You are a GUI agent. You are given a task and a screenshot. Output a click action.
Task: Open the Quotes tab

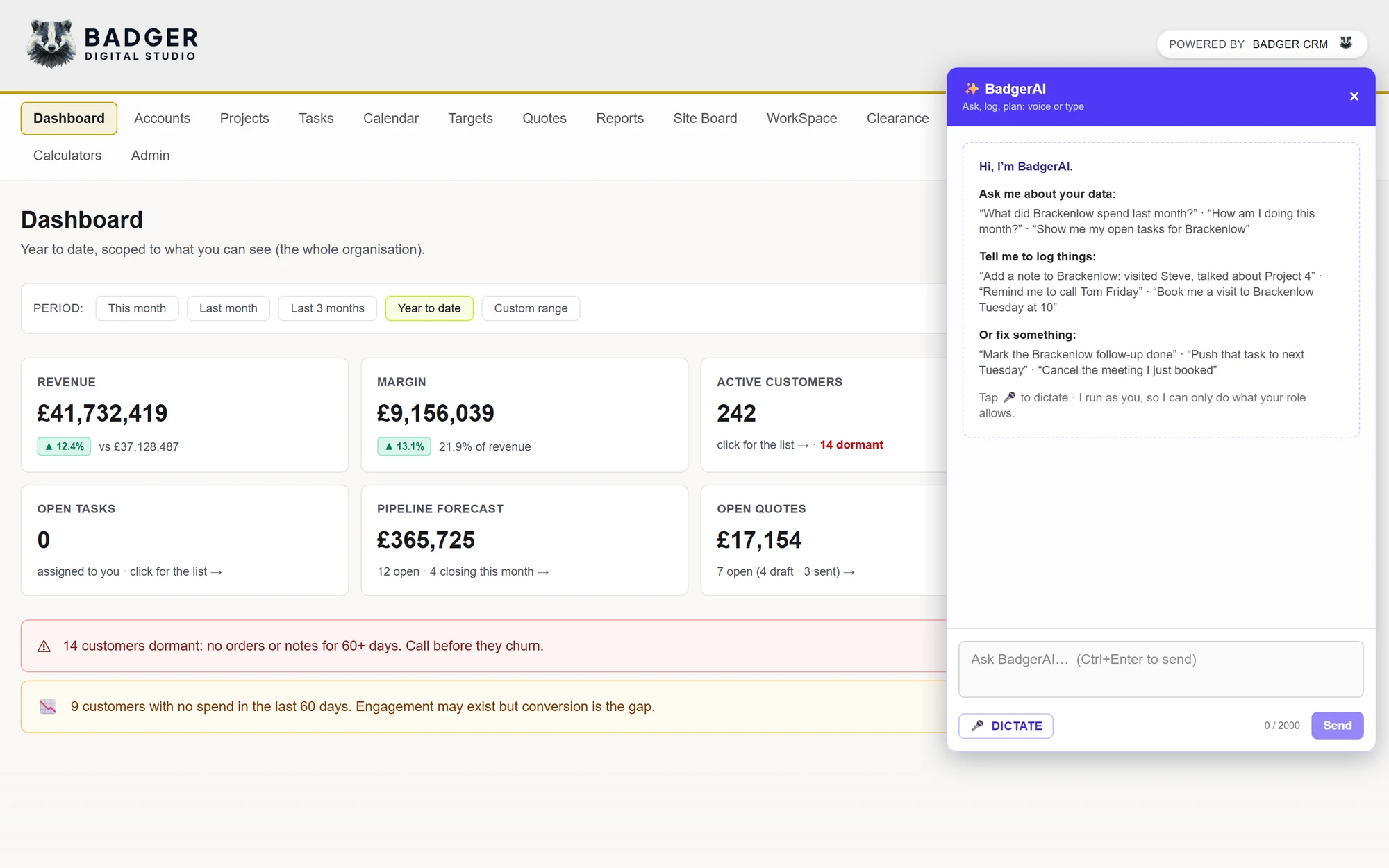pos(544,118)
